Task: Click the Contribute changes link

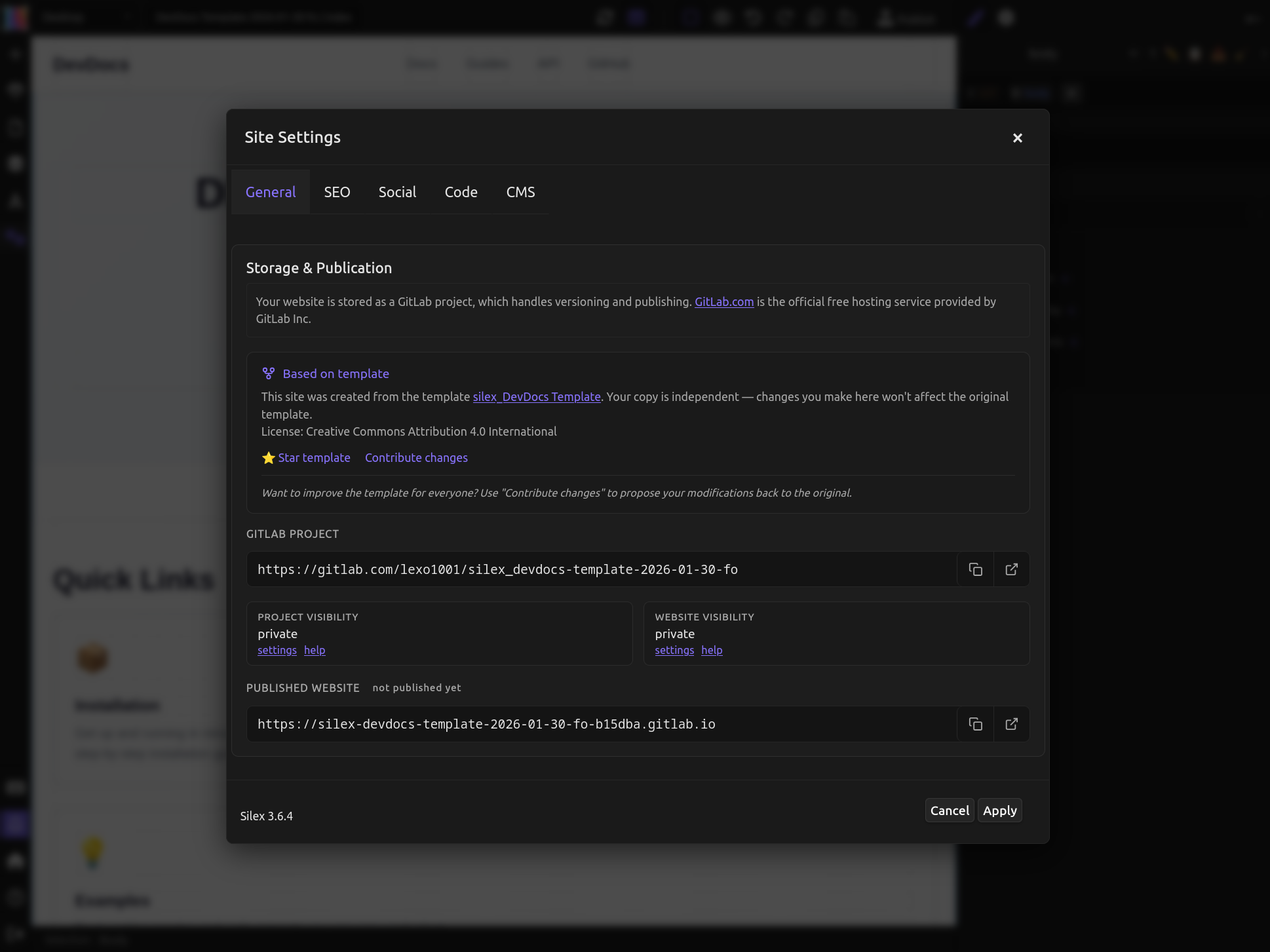Action: (x=416, y=457)
